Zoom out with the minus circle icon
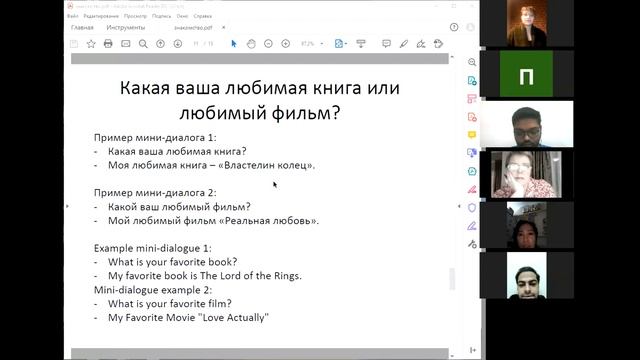640x360 pixels. [x=268, y=44]
